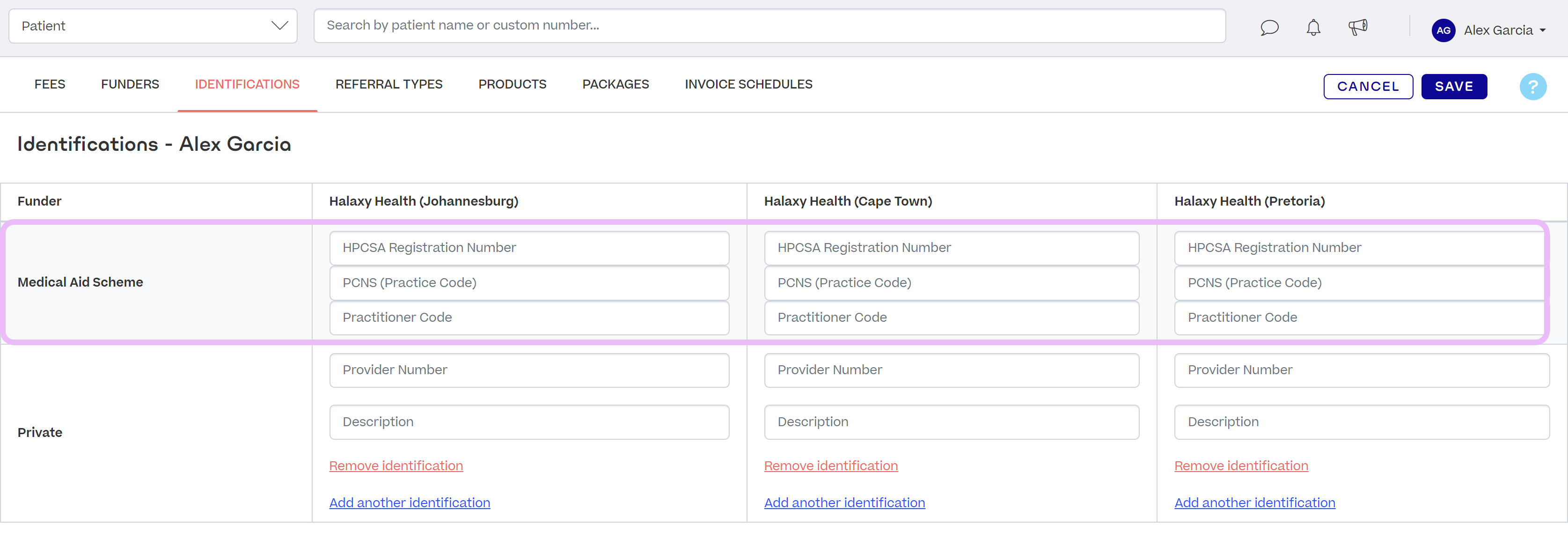Image resolution: width=1568 pixels, height=547 pixels.
Task: Click Cape Town Provider Number field
Action: [952, 370]
